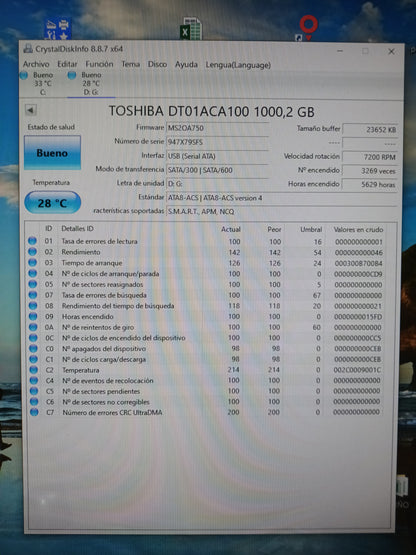This screenshot has width=416, height=555.
Task: Click the 28 °C temperature button
Action: pyautogui.click(x=52, y=203)
